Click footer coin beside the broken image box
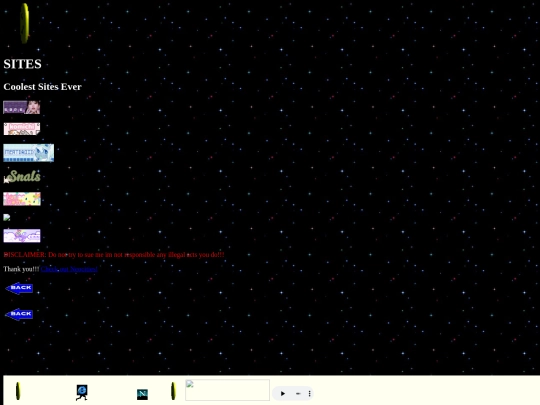 (x=173, y=391)
